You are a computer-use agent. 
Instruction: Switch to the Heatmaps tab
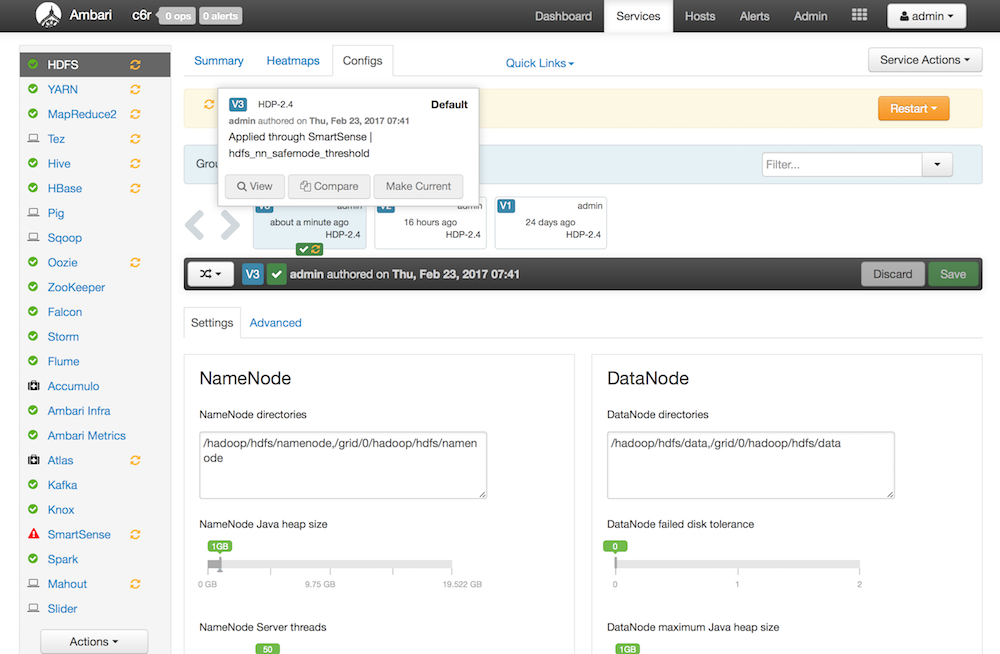point(293,61)
